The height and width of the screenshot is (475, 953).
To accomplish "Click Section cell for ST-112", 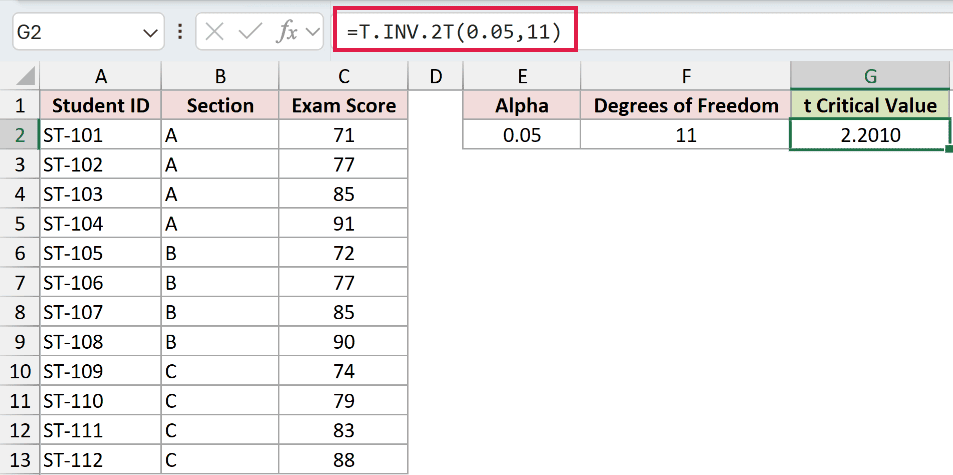I will [x=220, y=460].
